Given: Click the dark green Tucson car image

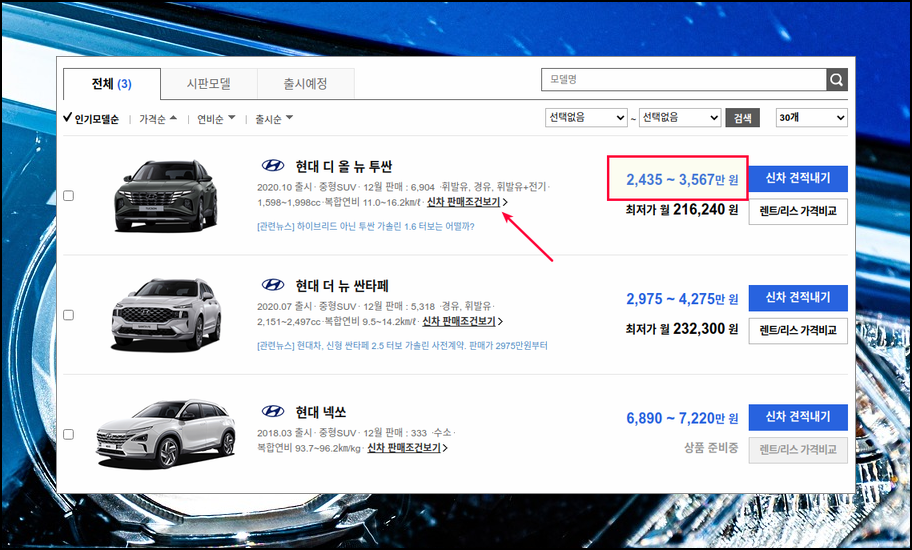Looking at the screenshot, I should 166,195.
